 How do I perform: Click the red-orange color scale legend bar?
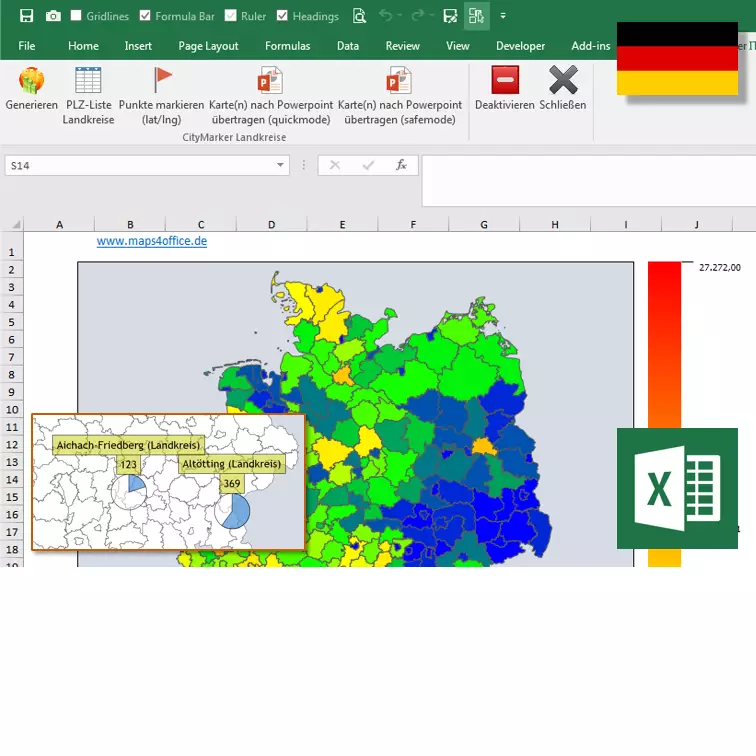click(x=664, y=400)
